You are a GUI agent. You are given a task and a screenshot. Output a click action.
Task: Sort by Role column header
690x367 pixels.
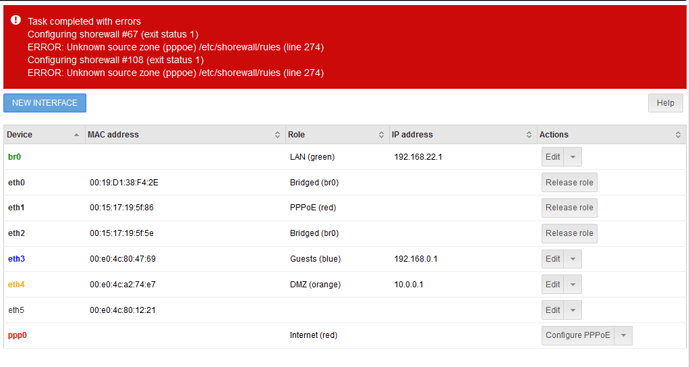point(337,135)
